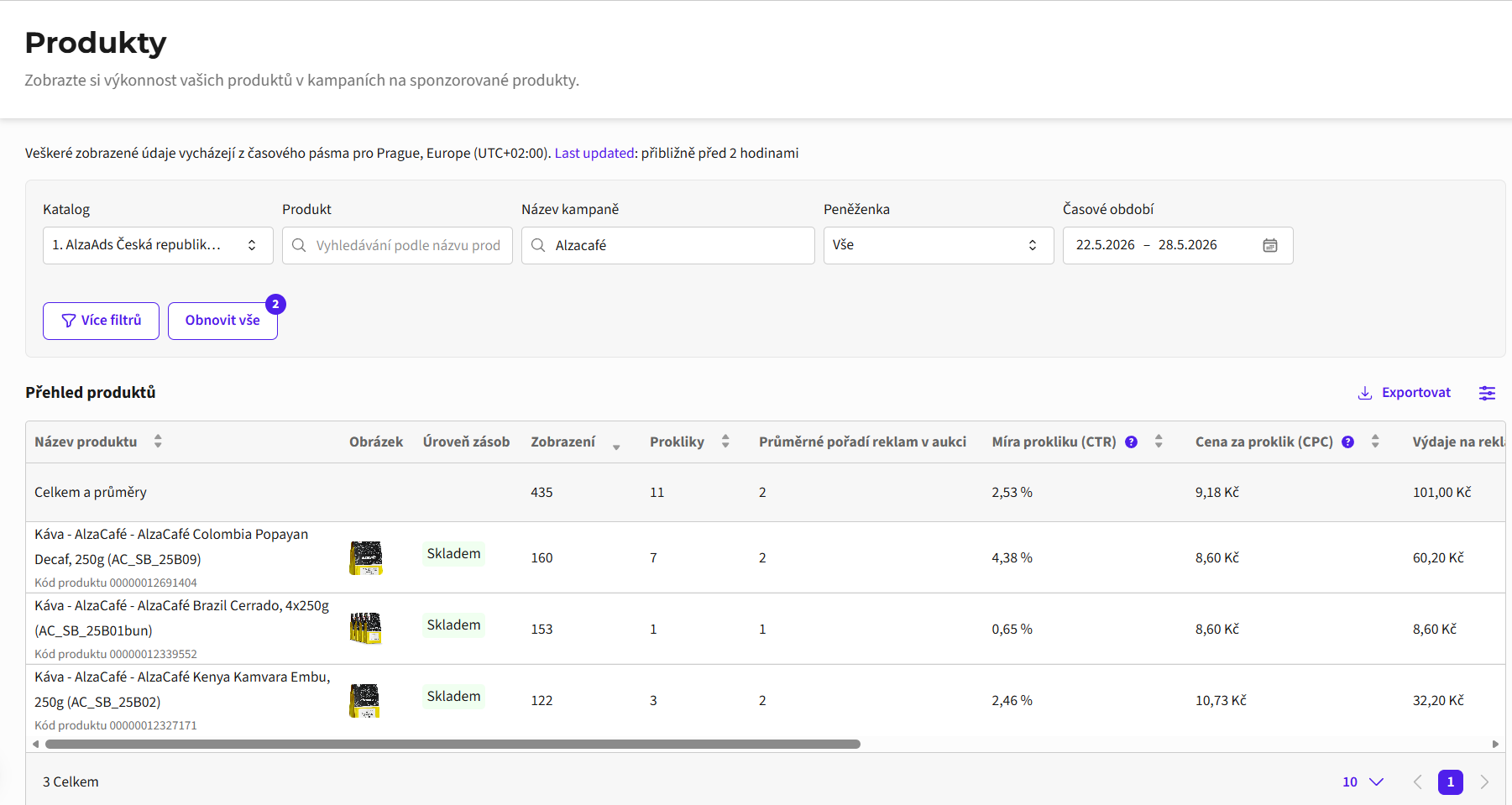1512x805 pixels.
Task: Click the horizontal table scrollbar
Action: coord(453,744)
